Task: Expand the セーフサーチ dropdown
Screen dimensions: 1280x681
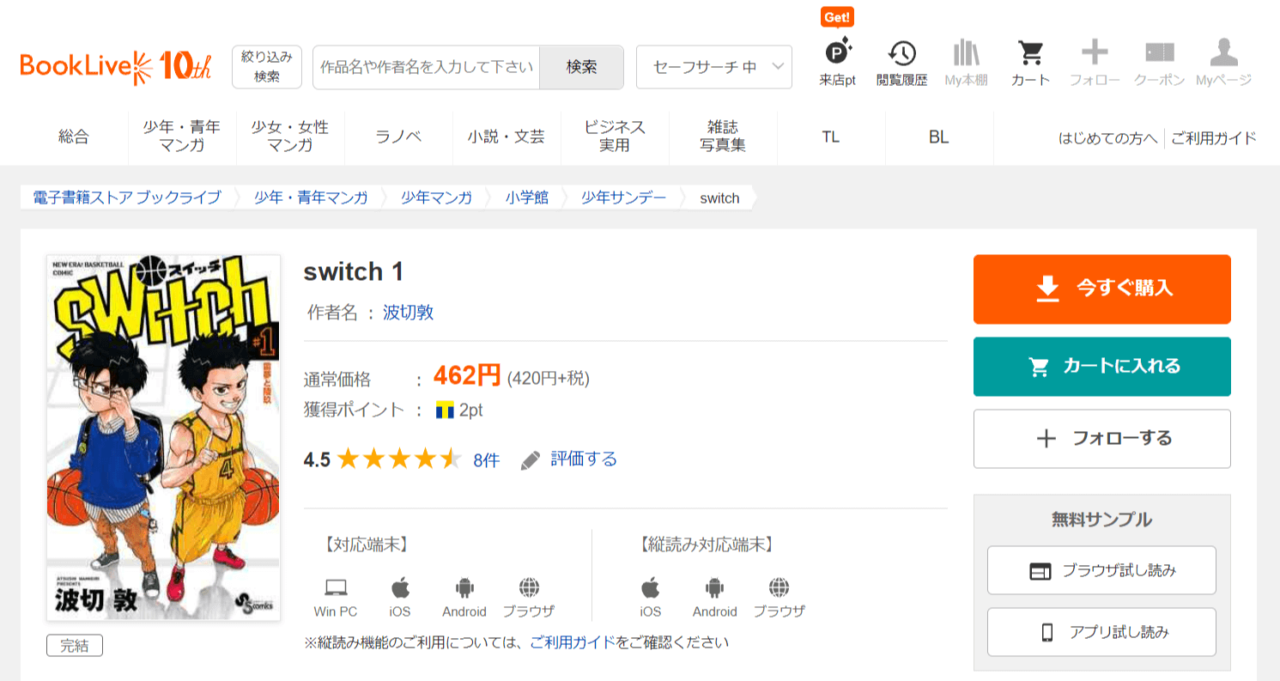Action: tap(714, 67)
